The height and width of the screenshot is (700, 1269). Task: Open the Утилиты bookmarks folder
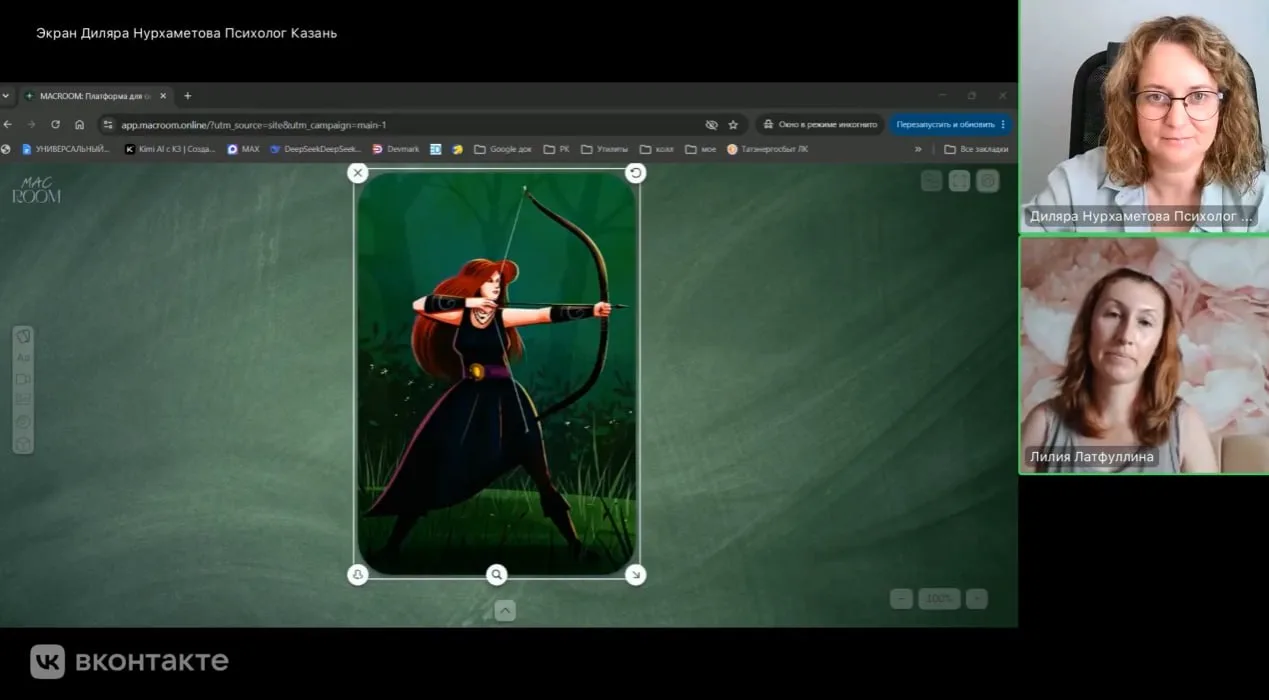click(x=605, y=149)
